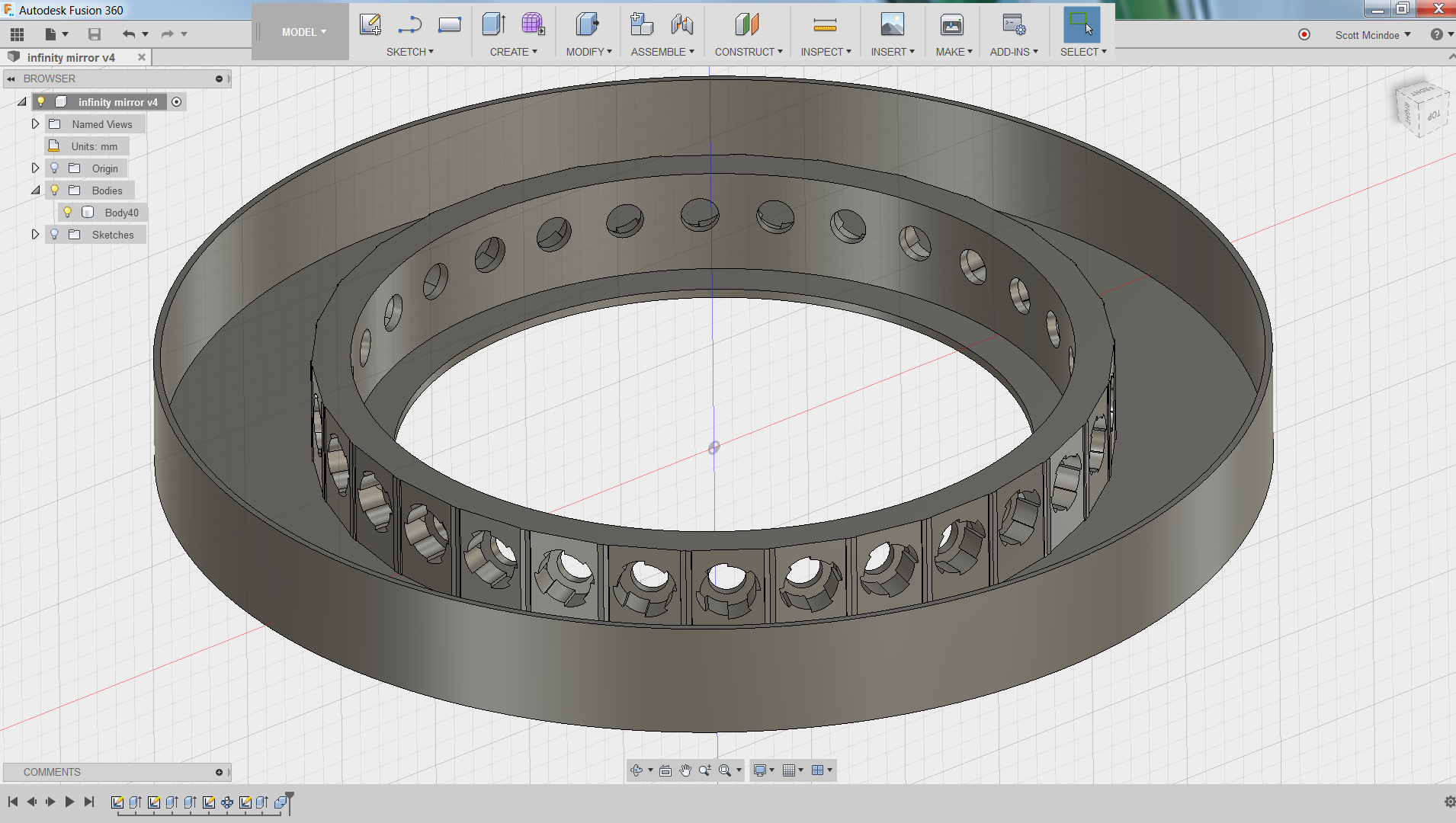The height and width of the screenshot is (823, 1456).
Task: Select the Press Pull modify tool
Action: 587,24
